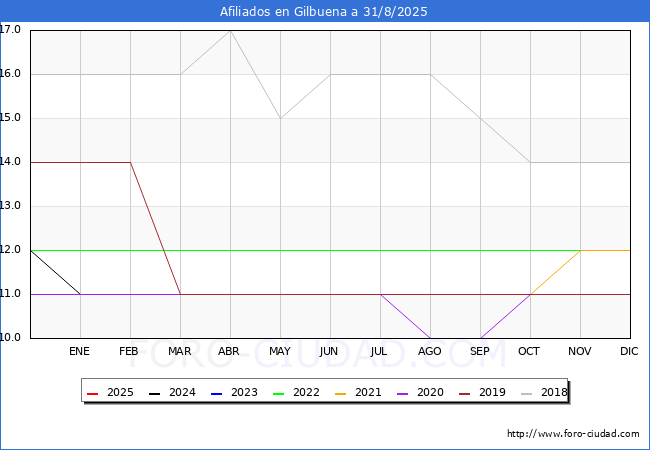Click the SEP month axis label
Screen dimensions: 650x450
pos(480,351)
